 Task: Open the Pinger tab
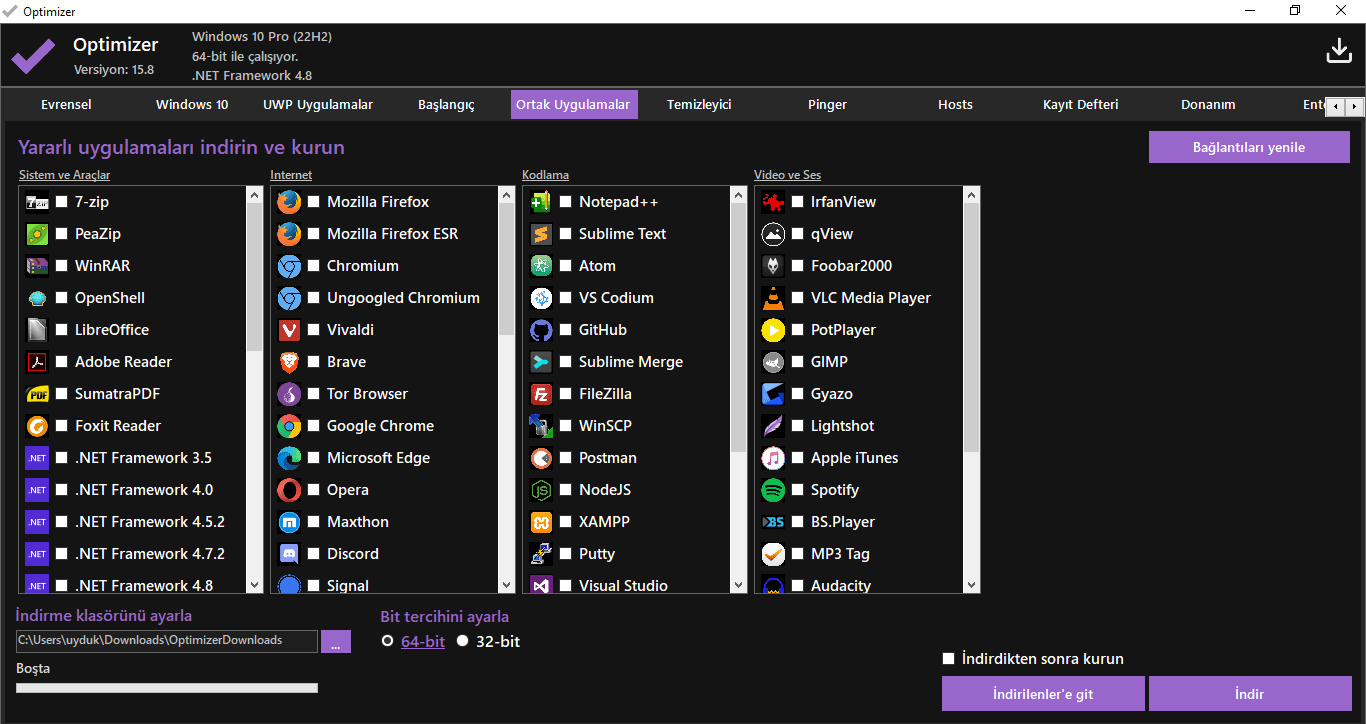pos(827,105)
